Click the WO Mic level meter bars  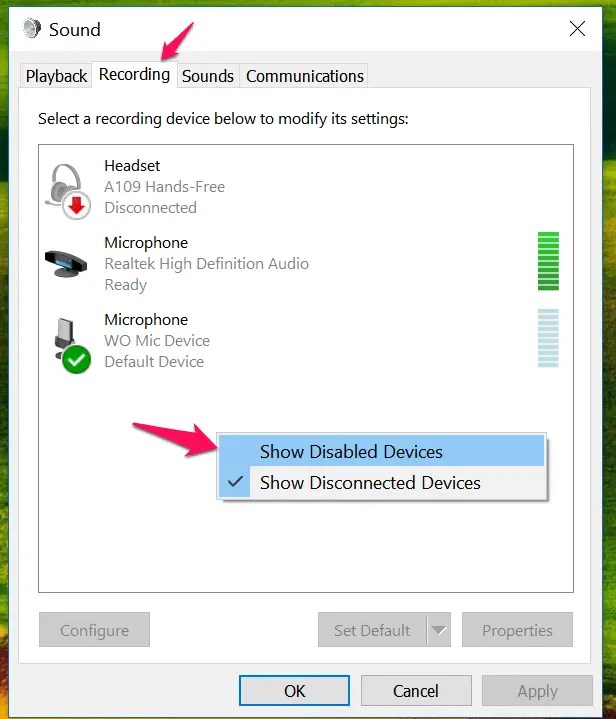pyautogui.click(x=548, y=338)
